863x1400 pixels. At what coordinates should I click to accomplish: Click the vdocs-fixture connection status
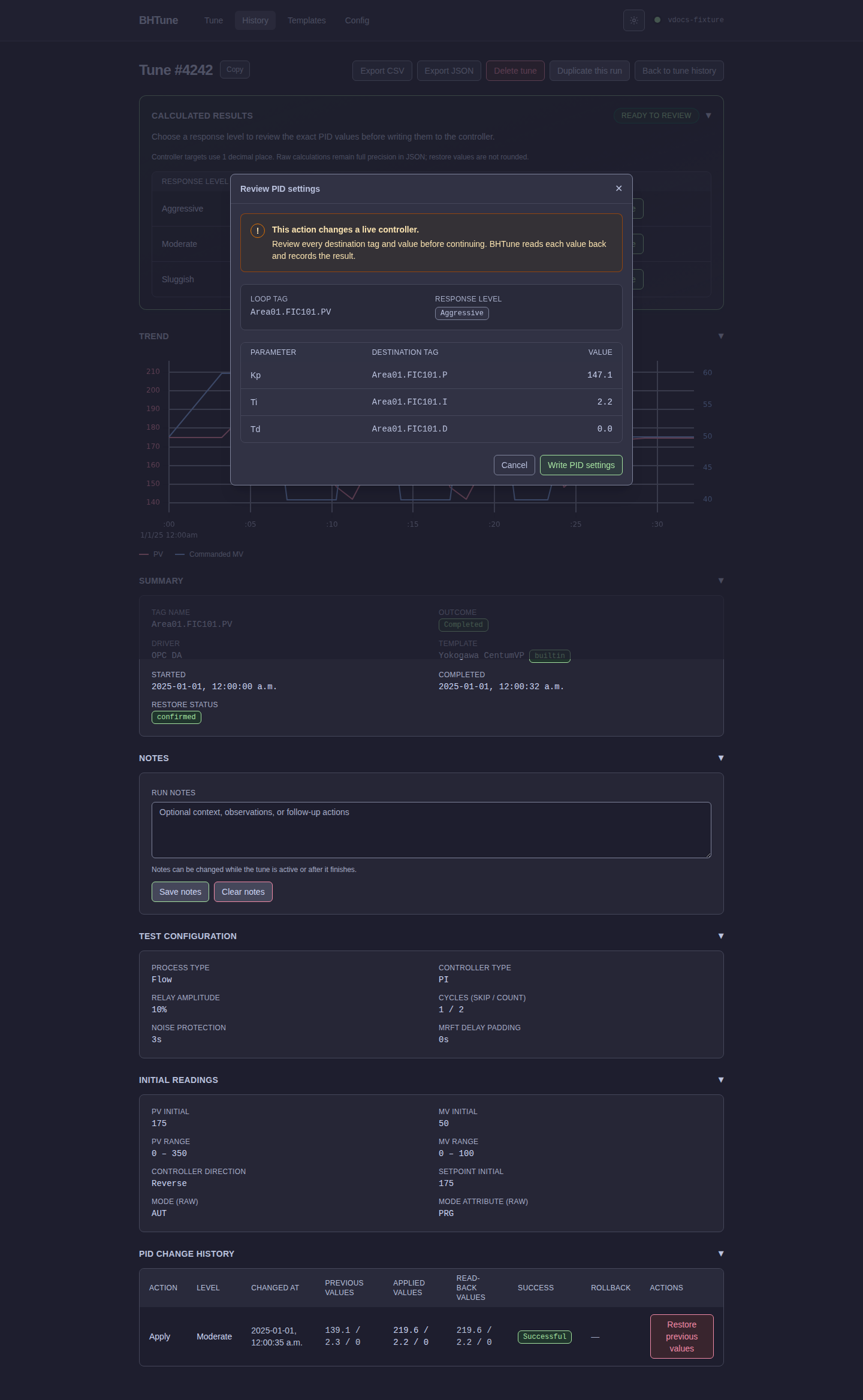689,20
